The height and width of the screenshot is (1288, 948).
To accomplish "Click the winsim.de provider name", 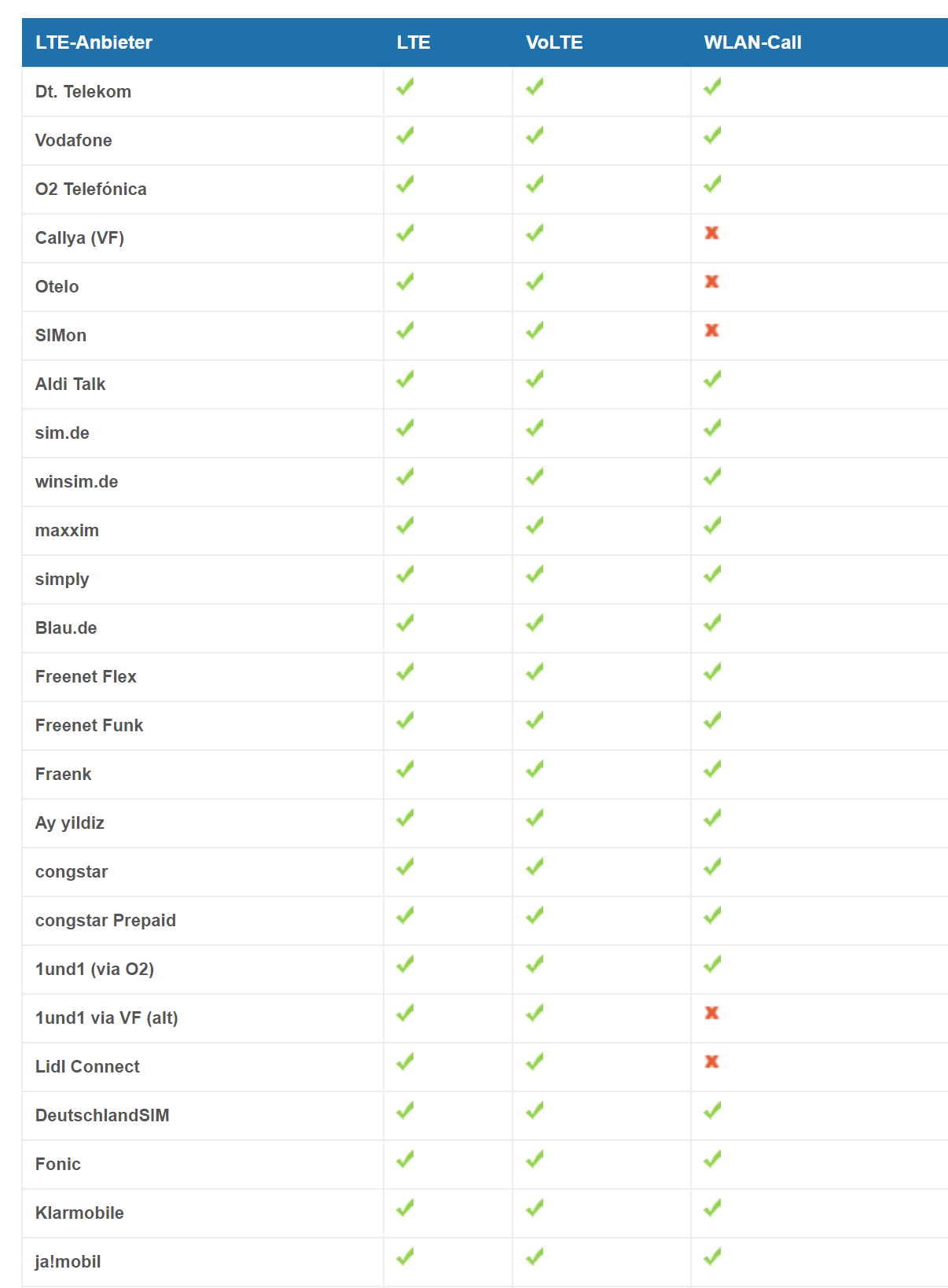I will pyautogui.click(x=76, y=481).
